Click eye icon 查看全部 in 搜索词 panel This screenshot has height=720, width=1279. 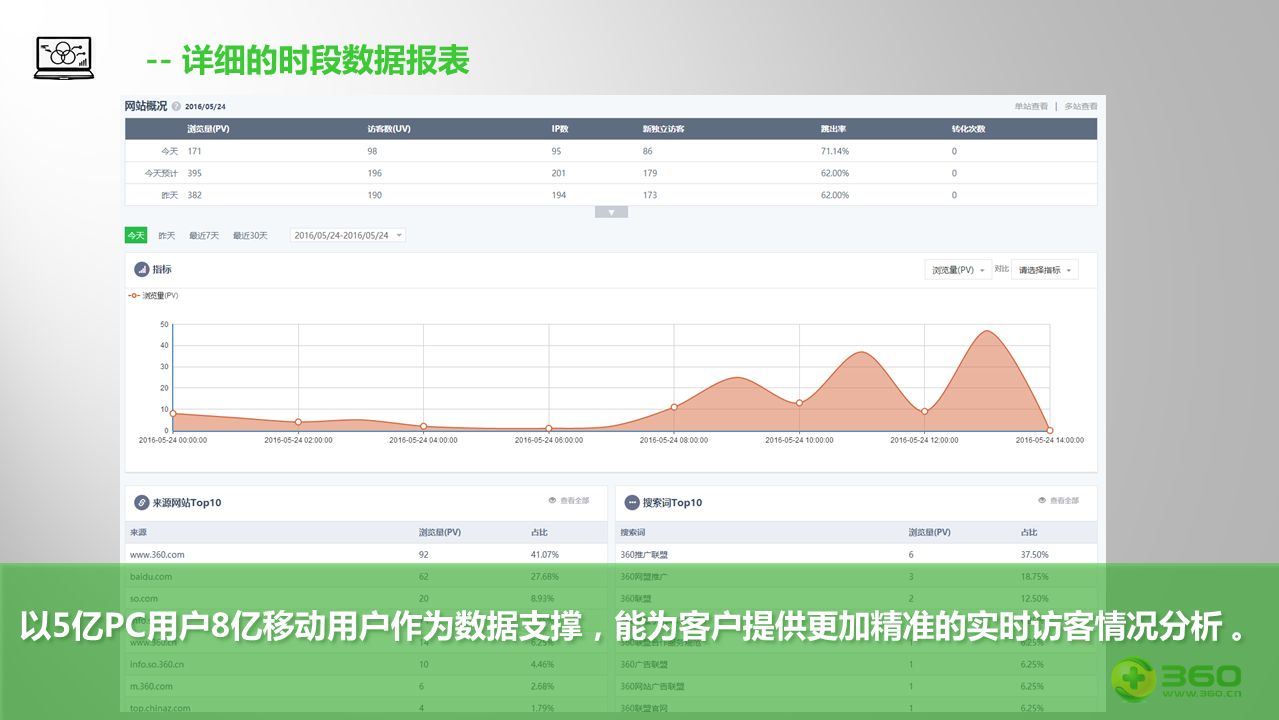[x=1042, y=500]
